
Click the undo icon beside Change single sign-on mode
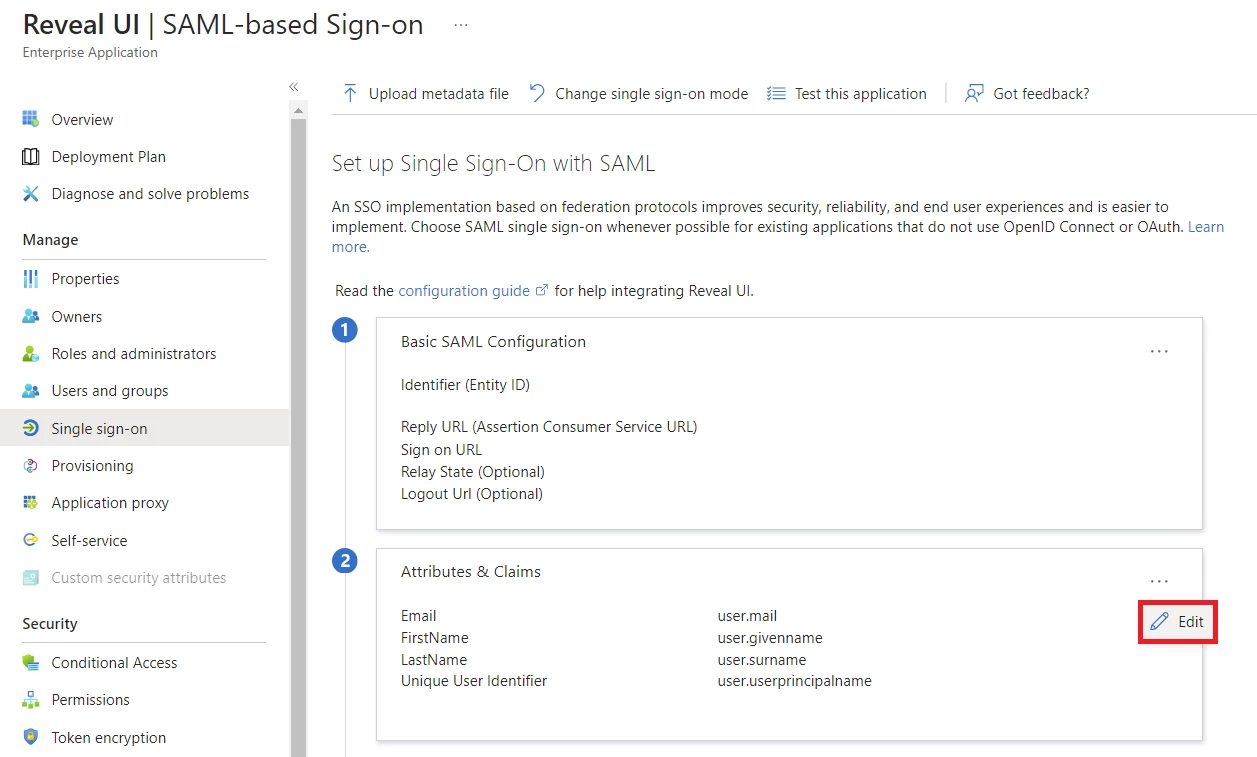537,93
